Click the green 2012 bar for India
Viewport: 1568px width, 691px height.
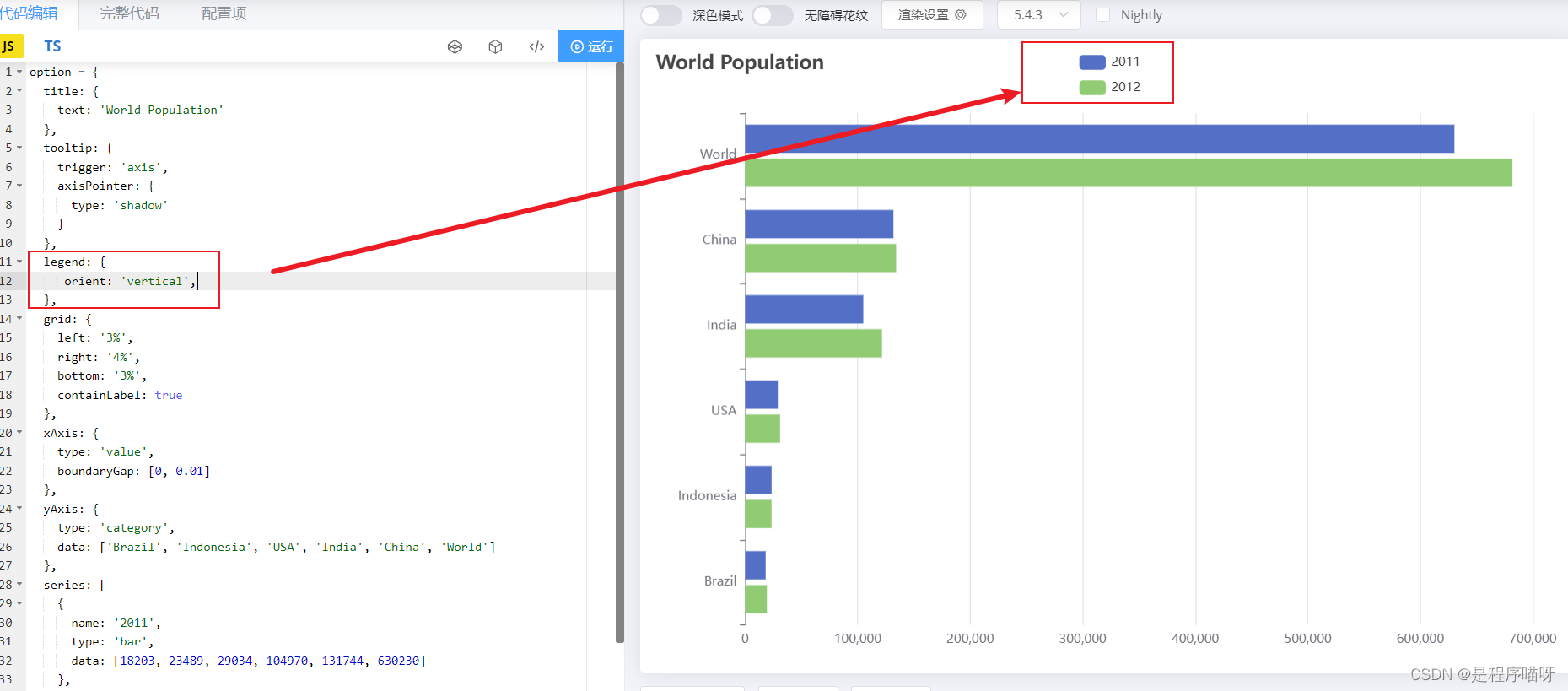(813, 343)
